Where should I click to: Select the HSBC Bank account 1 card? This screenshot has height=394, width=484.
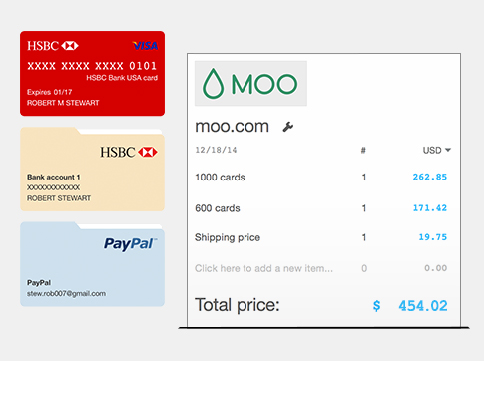92,169
